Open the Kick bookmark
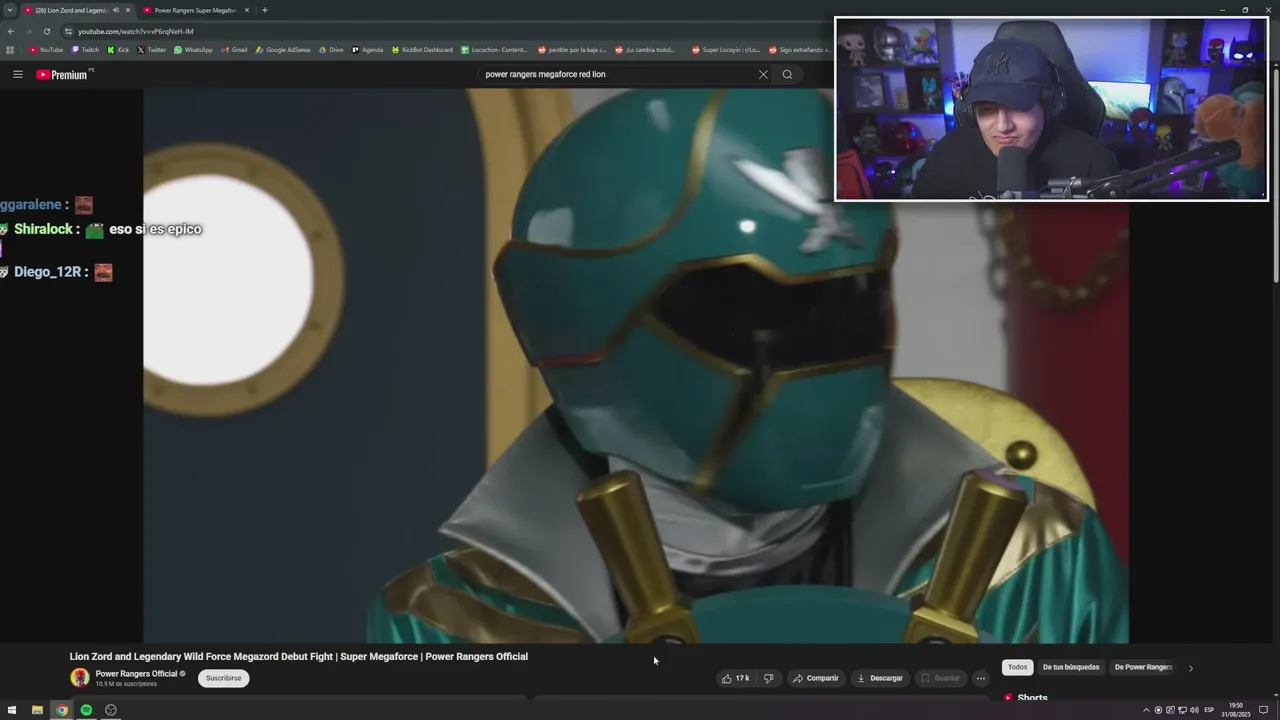Image resolution: width=1280 pixels, height=720 pixels. (x=118, y=50)
